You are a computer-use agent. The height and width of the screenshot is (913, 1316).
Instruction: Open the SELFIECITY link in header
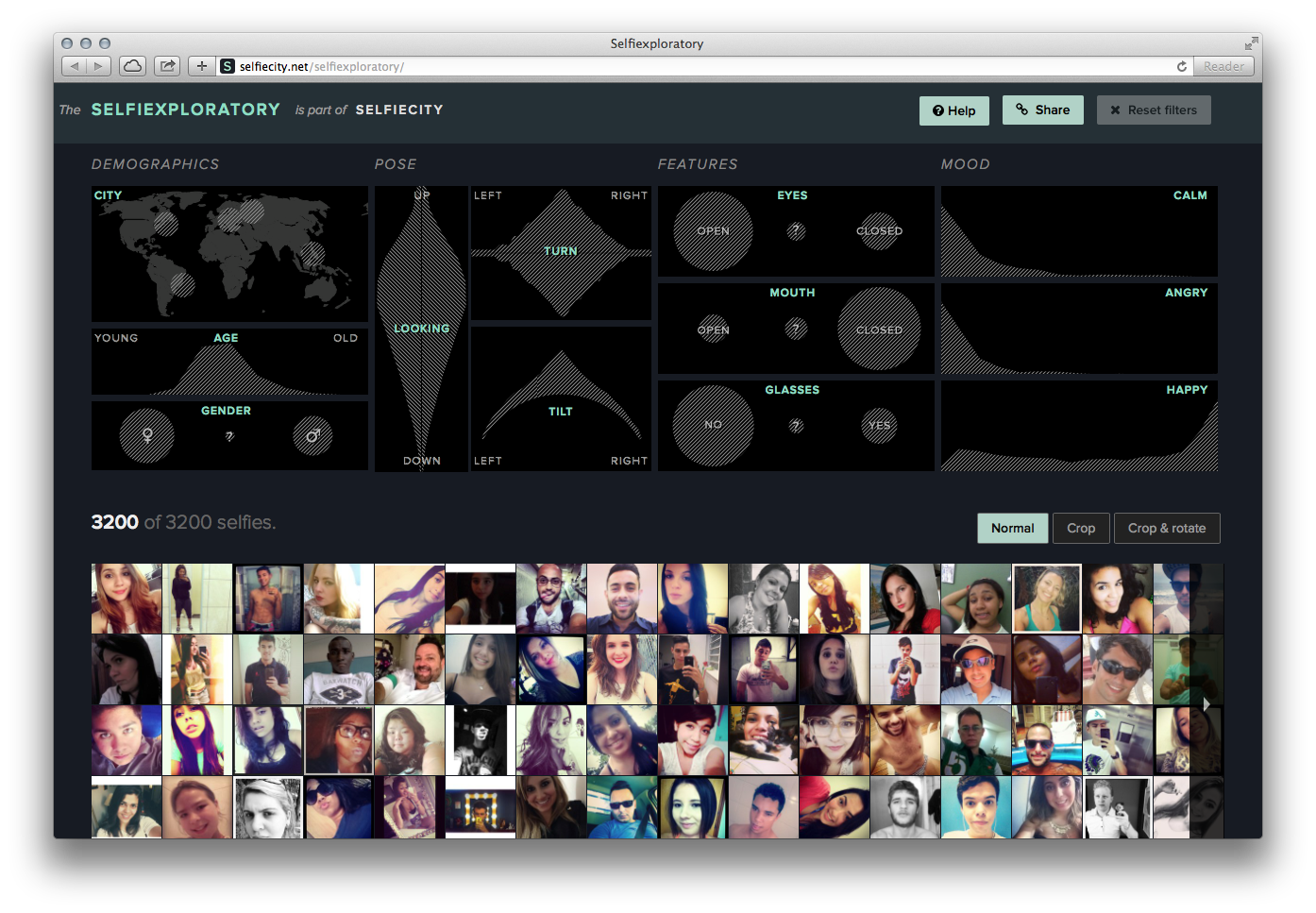pyautogui.click(x=399, y=110)
